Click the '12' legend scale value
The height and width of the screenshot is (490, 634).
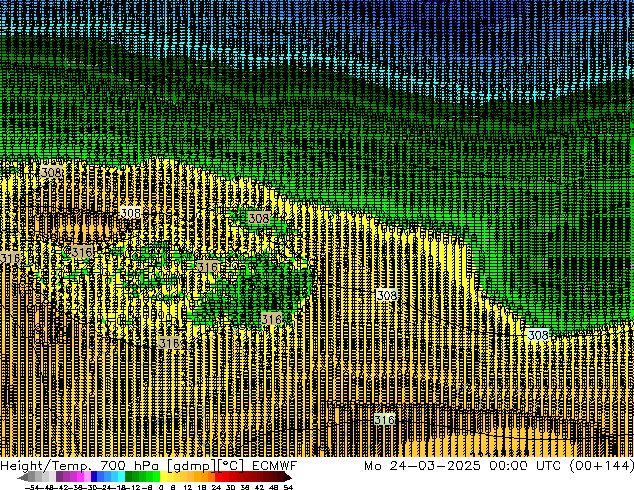click(188, 487)
